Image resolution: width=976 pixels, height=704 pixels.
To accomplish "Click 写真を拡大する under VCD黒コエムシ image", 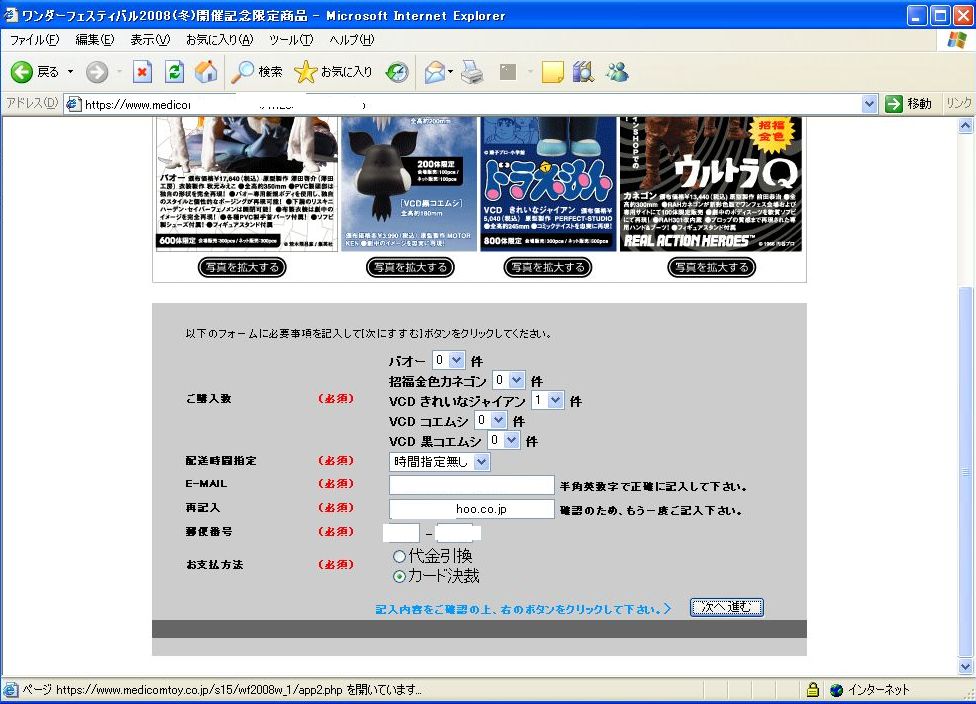I will pos(410,267).
